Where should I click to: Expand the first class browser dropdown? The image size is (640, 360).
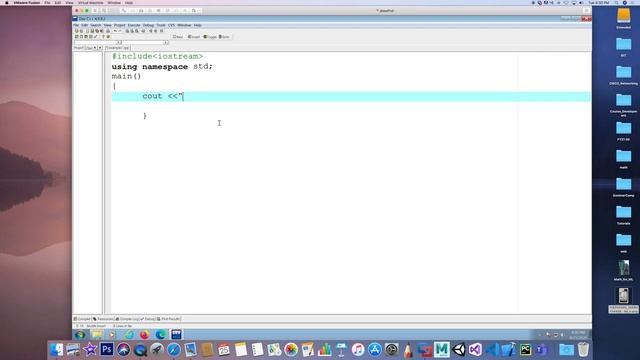[119, 42]
